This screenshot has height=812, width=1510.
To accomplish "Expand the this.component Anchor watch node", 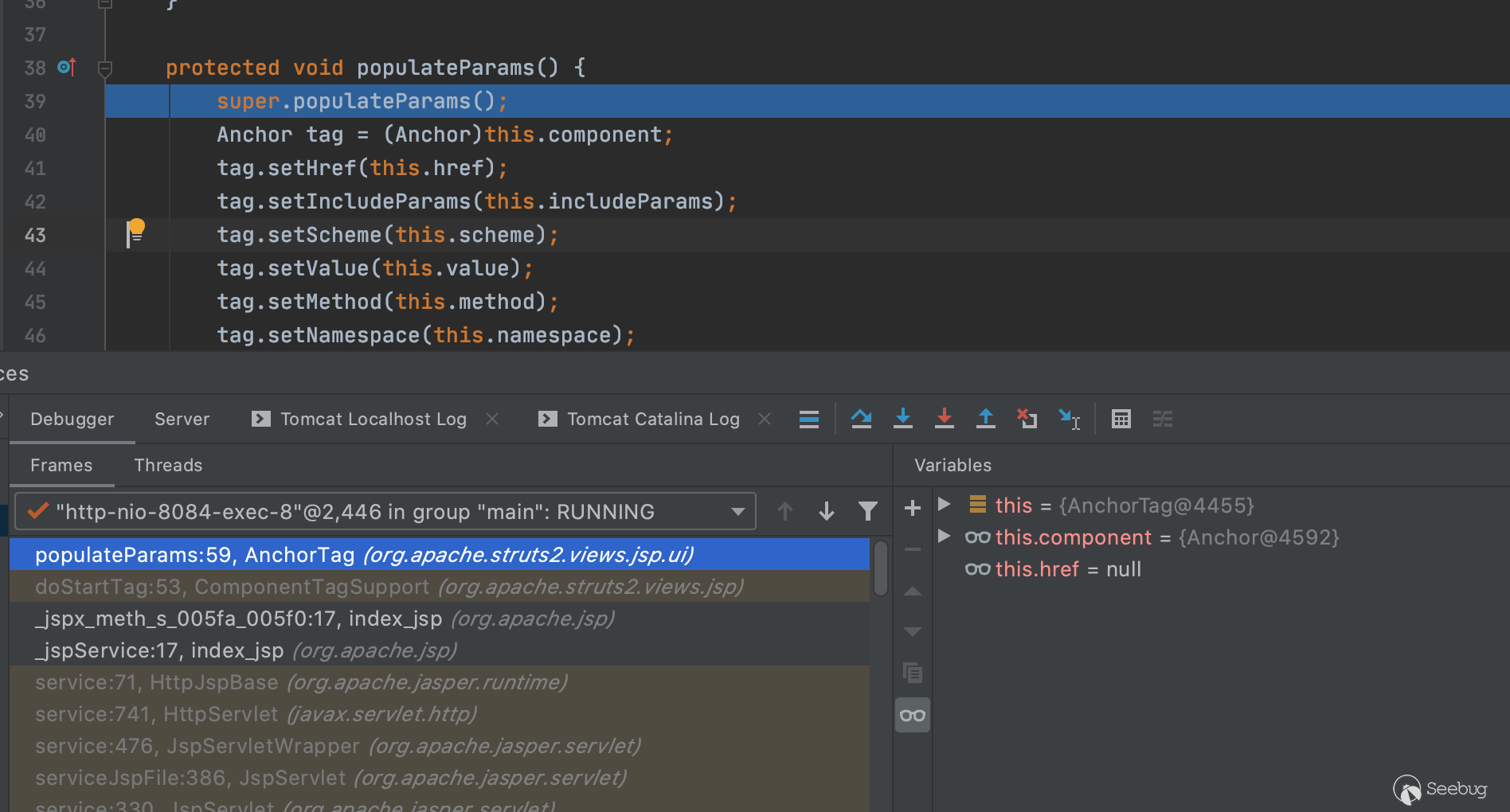I will (945, 537).
